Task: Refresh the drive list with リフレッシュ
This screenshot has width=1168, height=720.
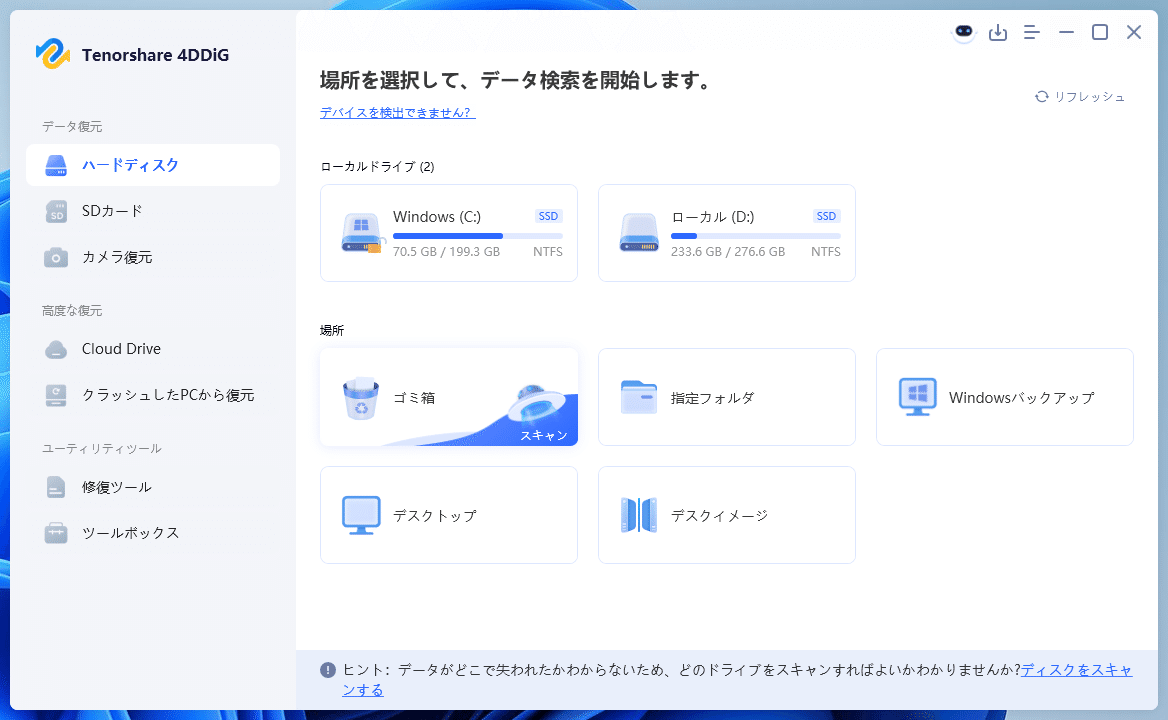Action: pos(1088,96)
